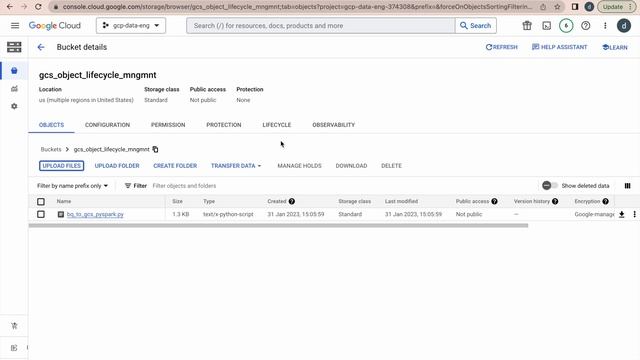This screenshot has width=640, height=360.
Task: Click the Encryption column help icon
Action: [605, 201]
